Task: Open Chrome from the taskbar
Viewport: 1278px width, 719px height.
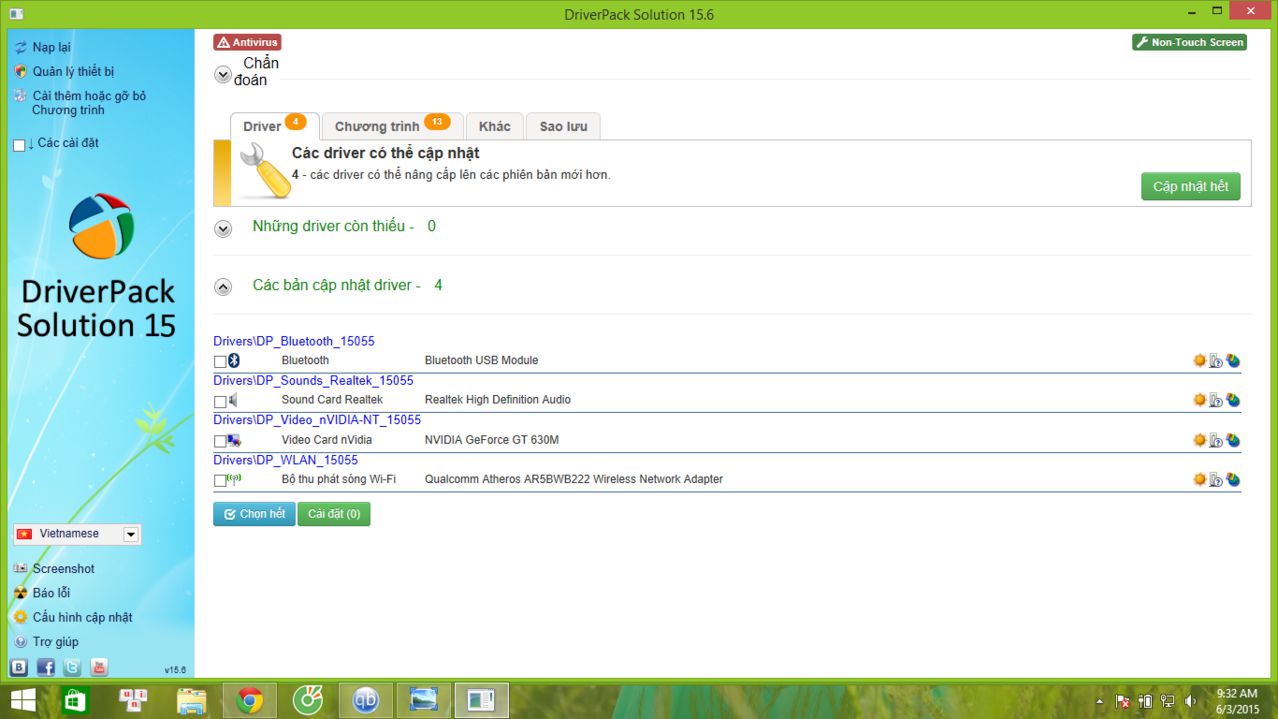Action: pyautogui.click(x=250, y=700)
